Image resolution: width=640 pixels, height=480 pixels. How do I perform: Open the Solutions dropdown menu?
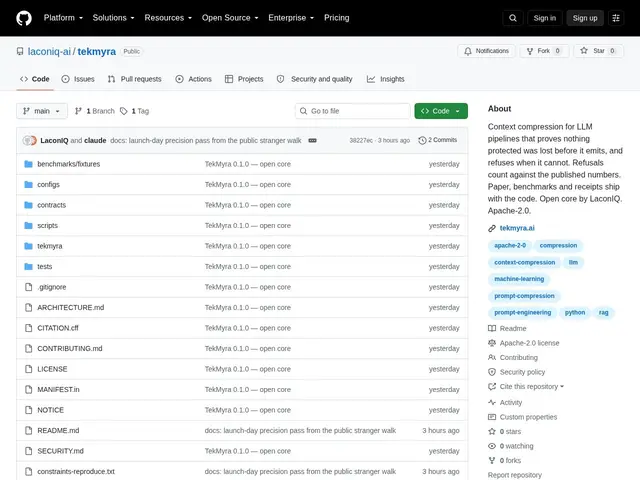tap(113, 18)
